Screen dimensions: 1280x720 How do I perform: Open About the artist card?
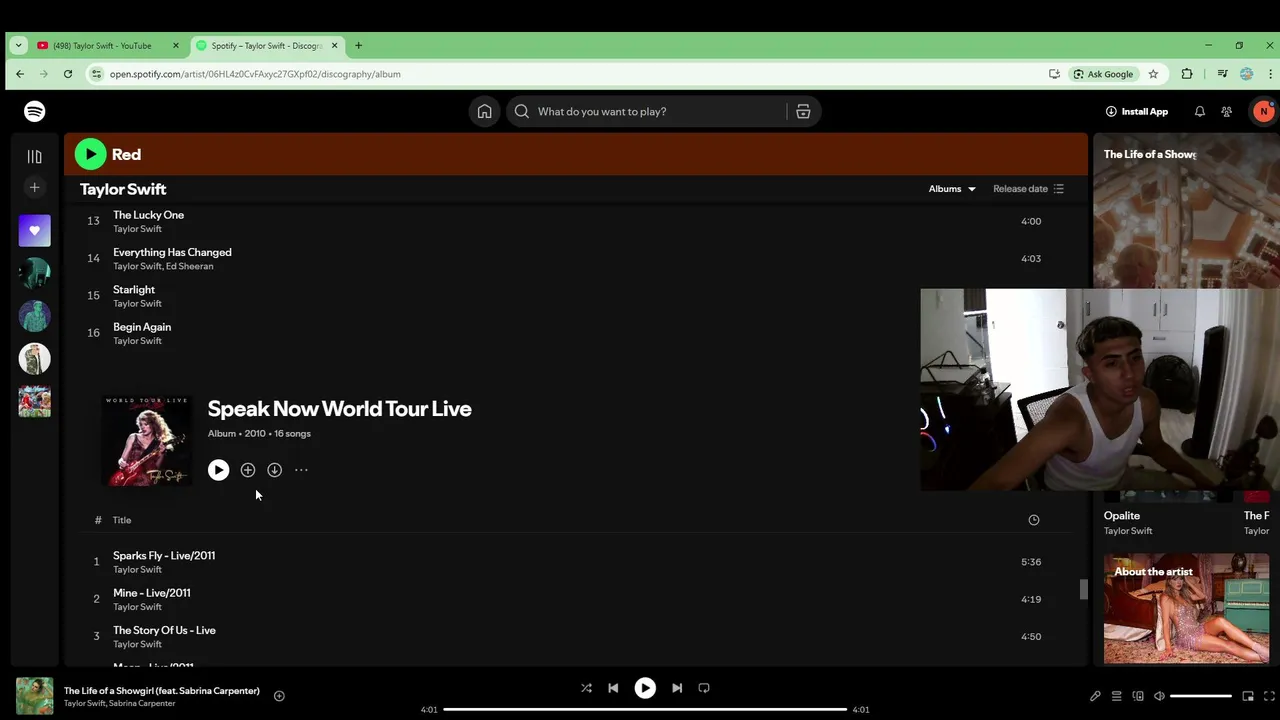(1186, 608)
